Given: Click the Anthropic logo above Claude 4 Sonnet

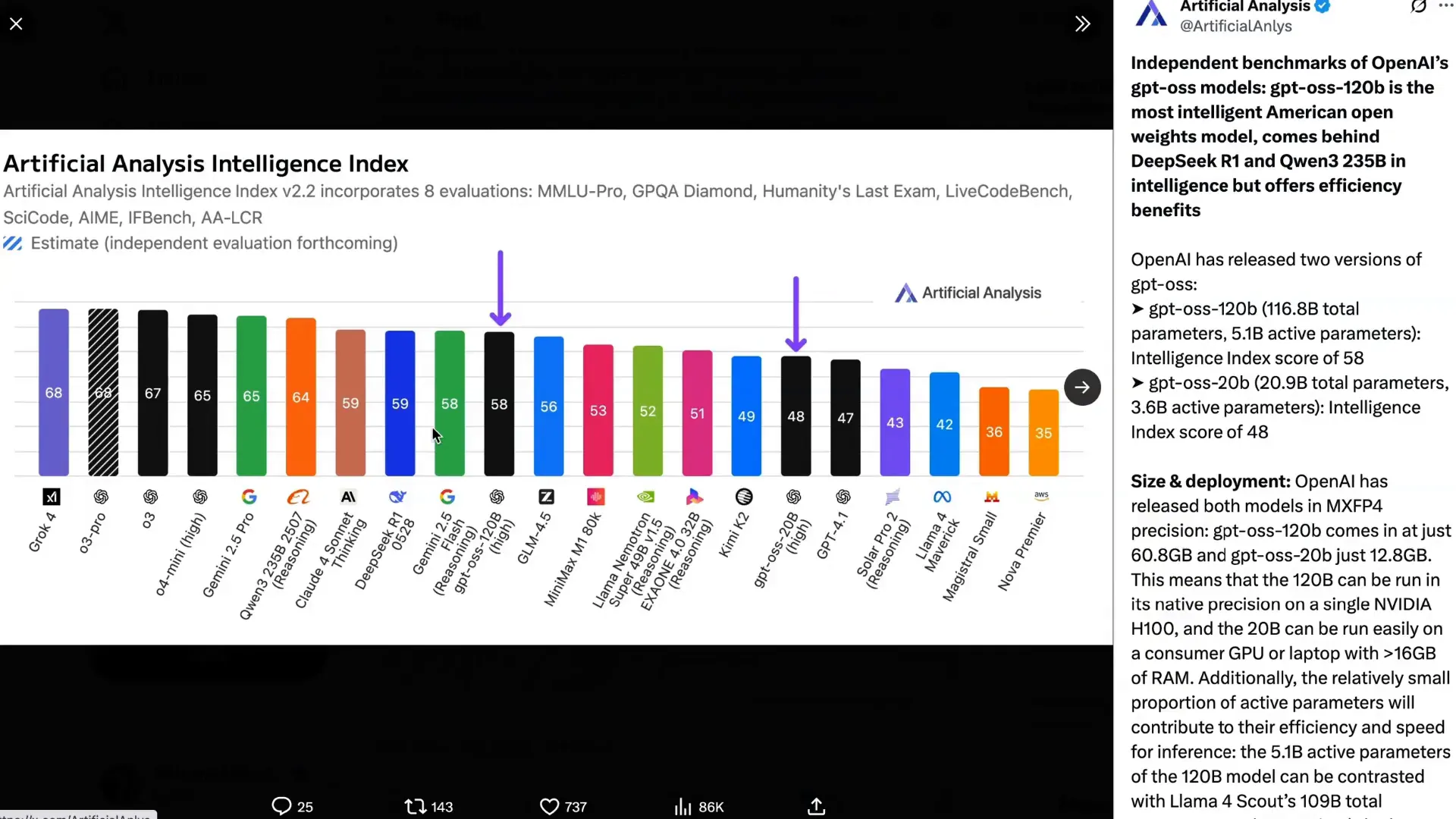Looking at the screenshot, I should click(348, 497).
